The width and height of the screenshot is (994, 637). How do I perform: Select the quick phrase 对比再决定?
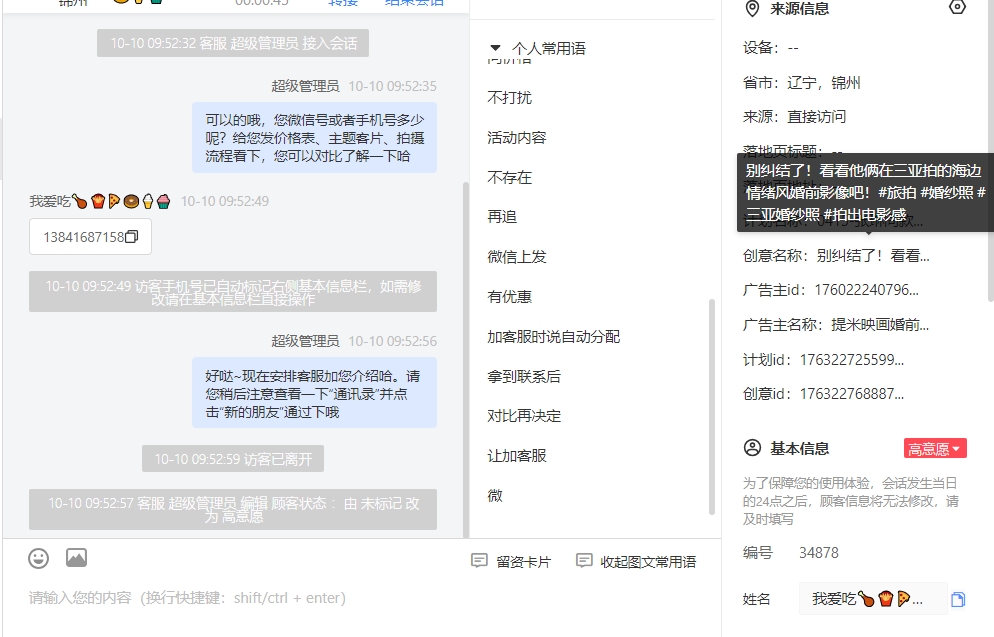click(x=524, y=416)
